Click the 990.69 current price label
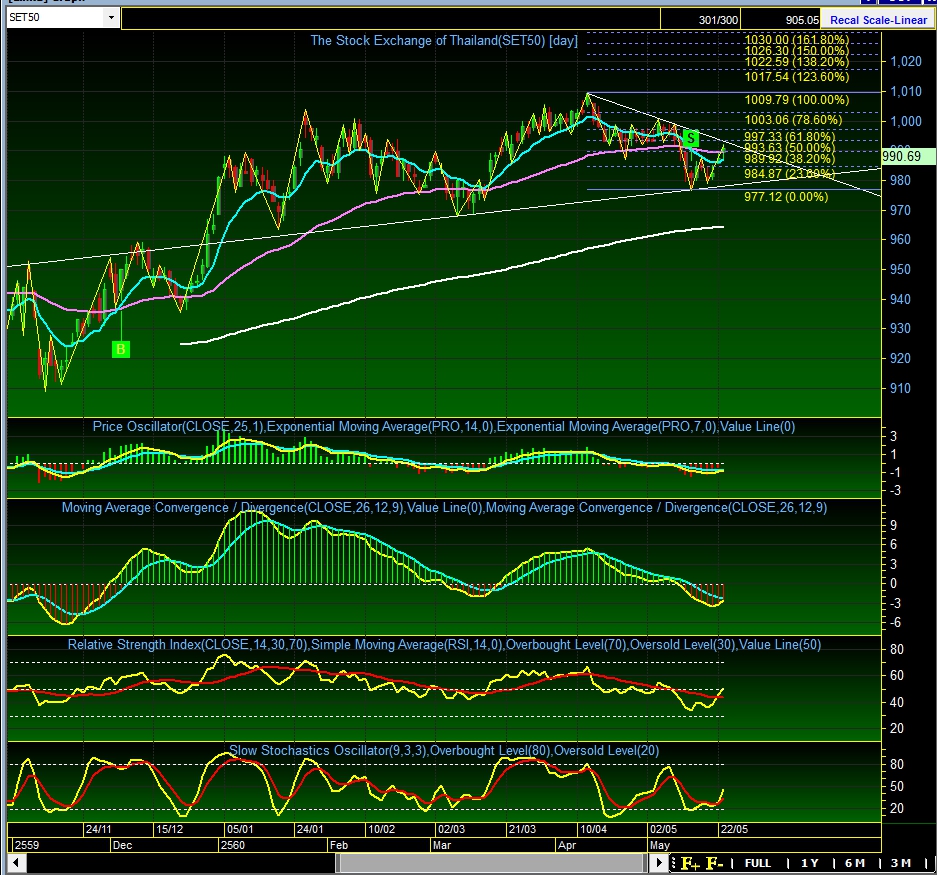This screenshot has width=937, height=875. coord(908,156)
